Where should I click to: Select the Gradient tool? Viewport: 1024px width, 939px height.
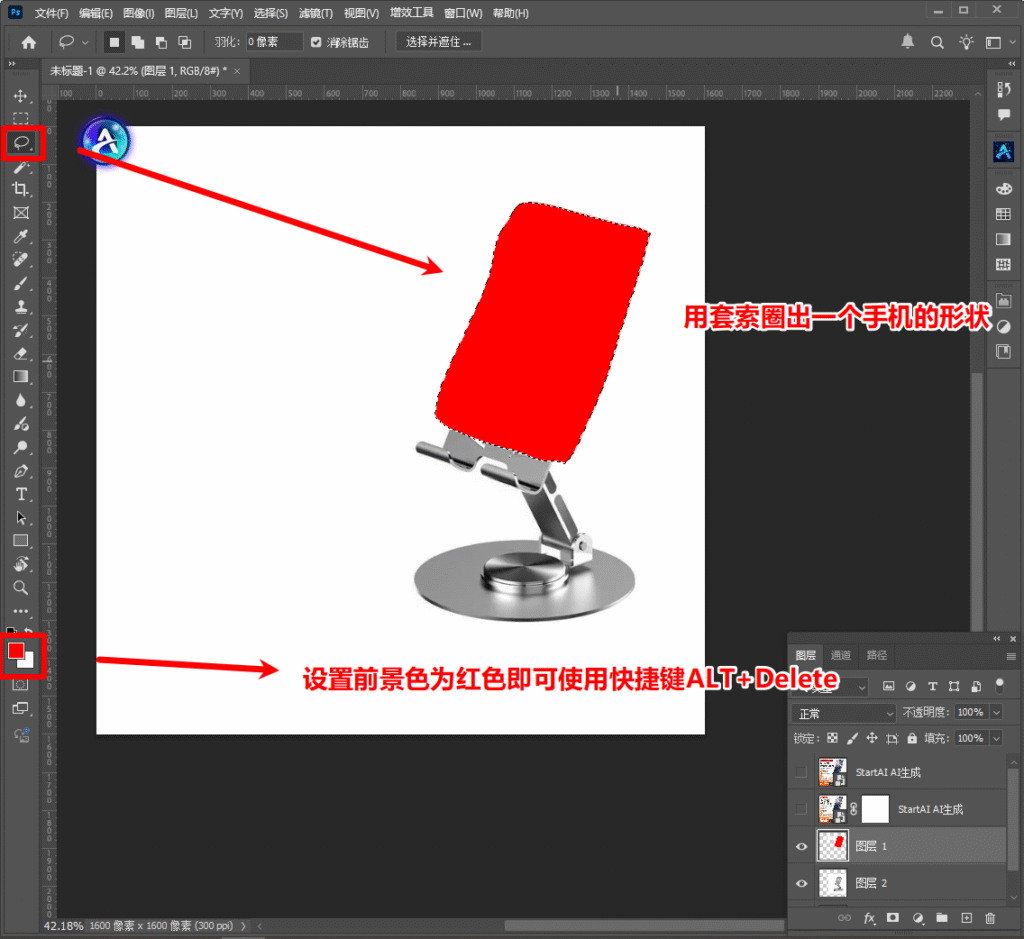coord(21,377)
